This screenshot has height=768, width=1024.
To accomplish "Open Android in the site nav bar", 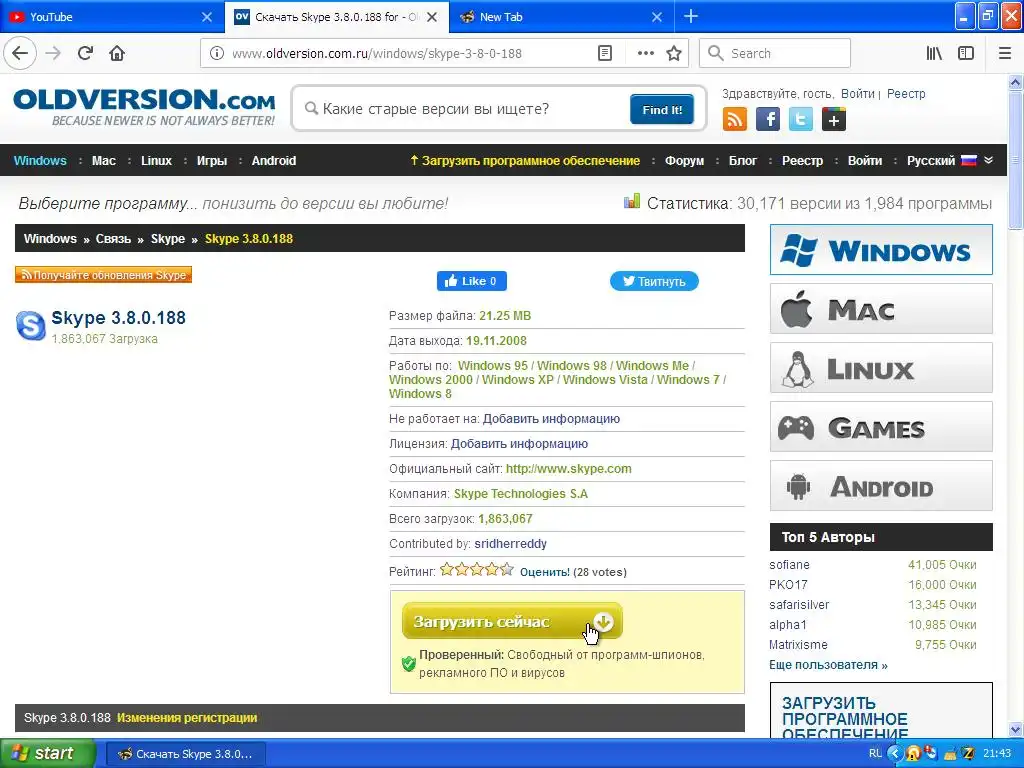I will (x=274, y=161).
